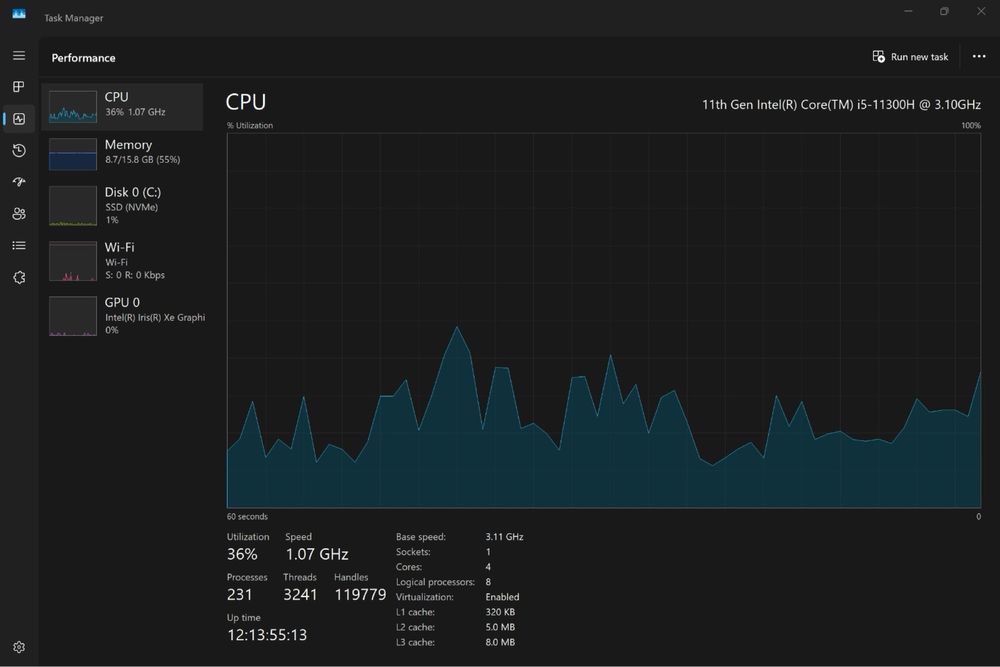Click the i5-11300H processor name text
This screenshot has height=667, width=1000.
tap(841, 105)
